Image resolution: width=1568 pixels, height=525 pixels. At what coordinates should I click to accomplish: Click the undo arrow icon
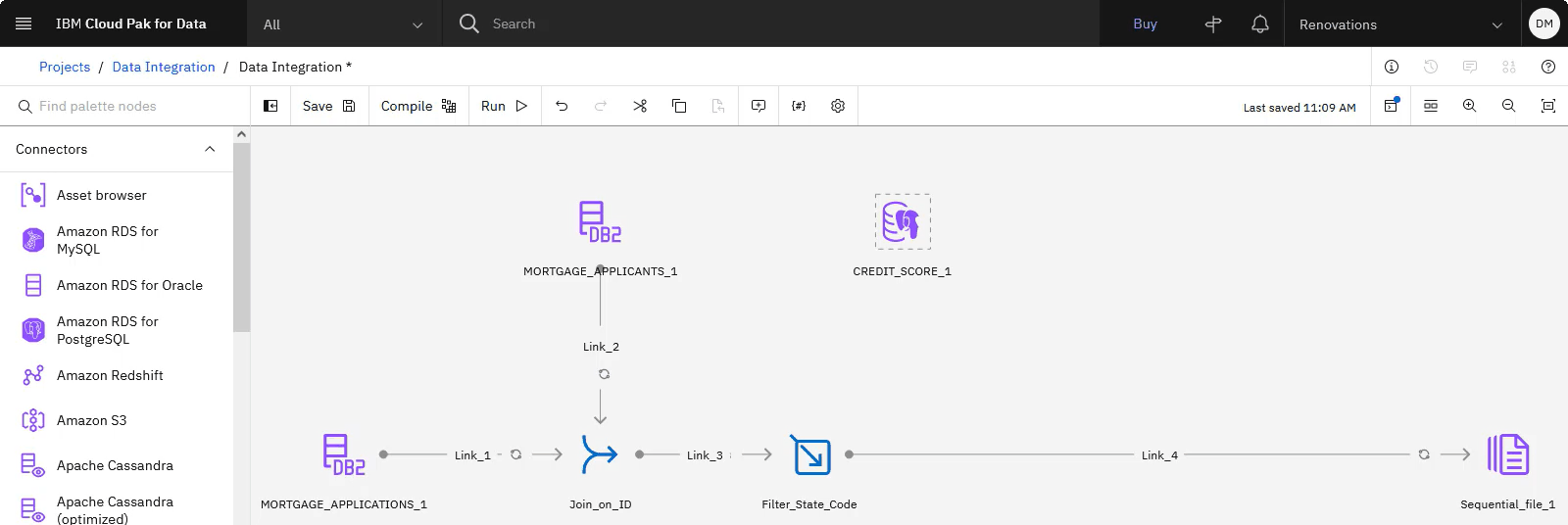562,106
